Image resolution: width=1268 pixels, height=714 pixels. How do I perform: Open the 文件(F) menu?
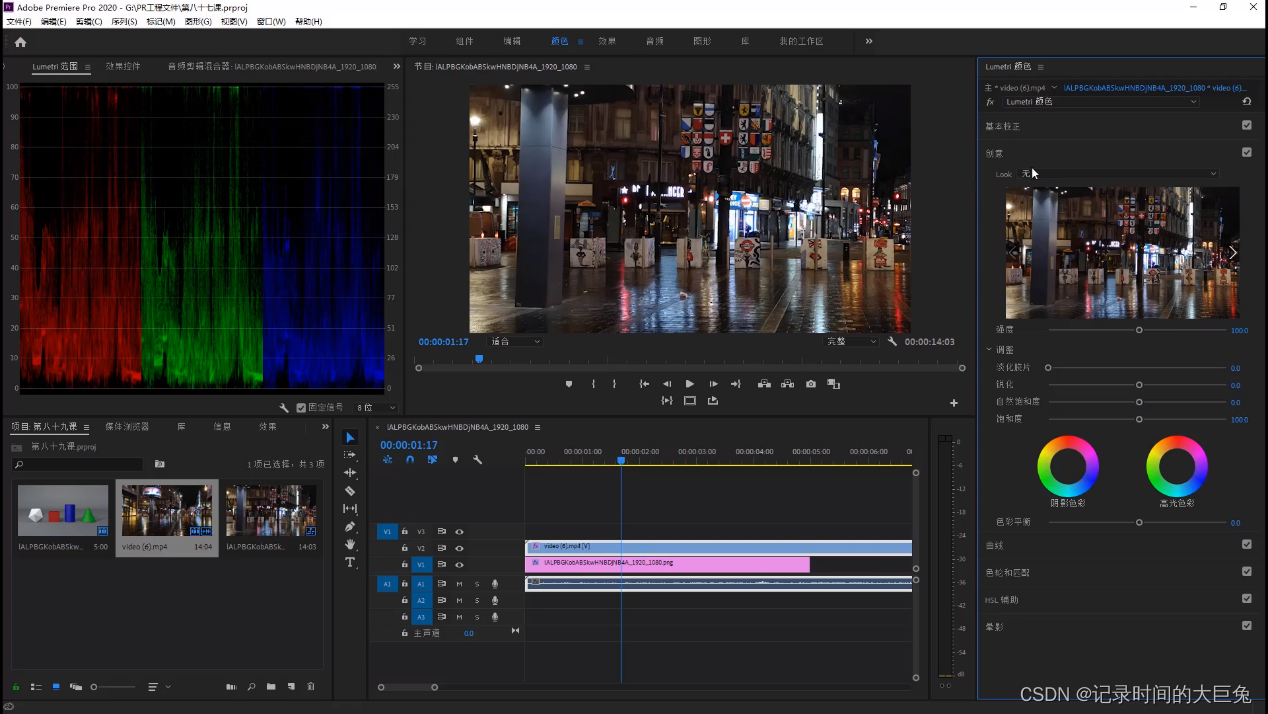tap(19, 21)
